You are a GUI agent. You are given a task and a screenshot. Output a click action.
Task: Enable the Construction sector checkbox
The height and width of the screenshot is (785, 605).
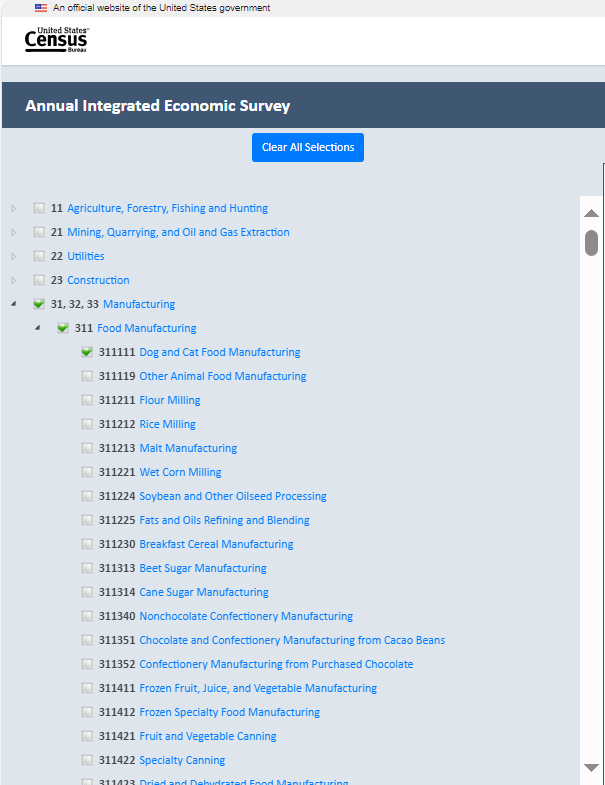pos(39,280)
